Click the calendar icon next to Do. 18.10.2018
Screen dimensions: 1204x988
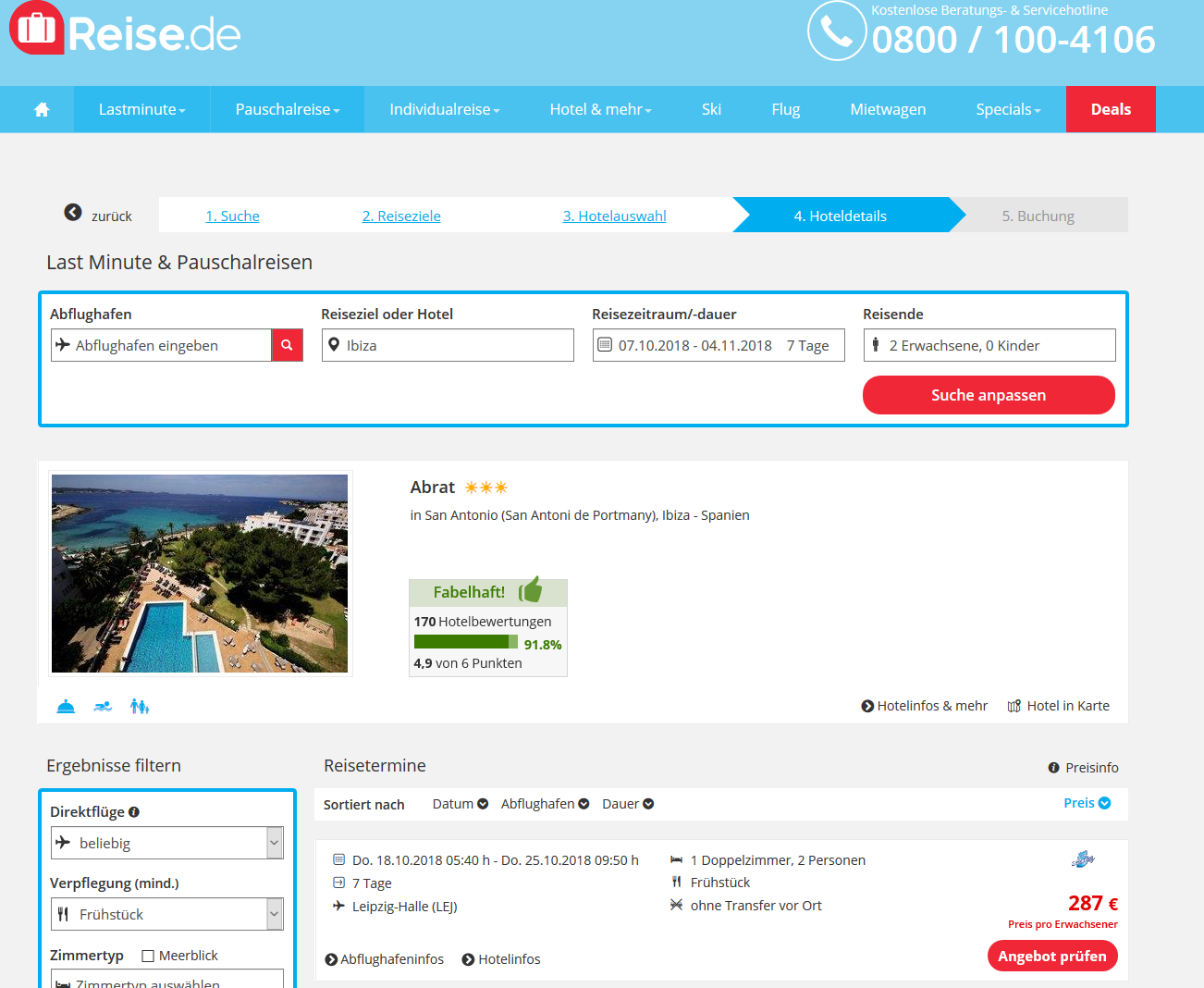click(x=338, y=859)
